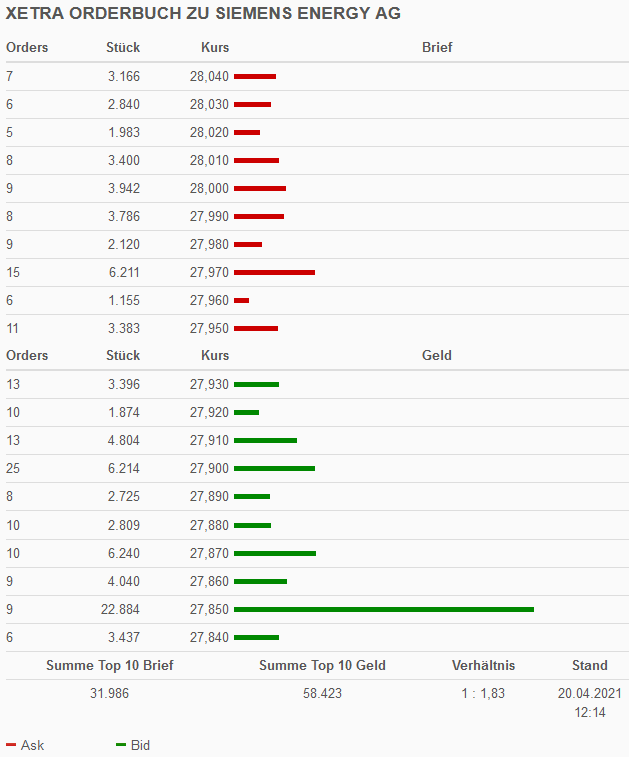Click the Xetra Orderbuch Siemens Energy title
629x757 pixels.
[203, 14]
